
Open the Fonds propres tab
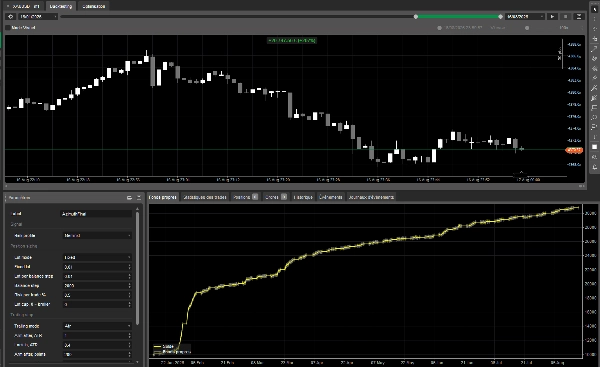click(x=163, y=197)
